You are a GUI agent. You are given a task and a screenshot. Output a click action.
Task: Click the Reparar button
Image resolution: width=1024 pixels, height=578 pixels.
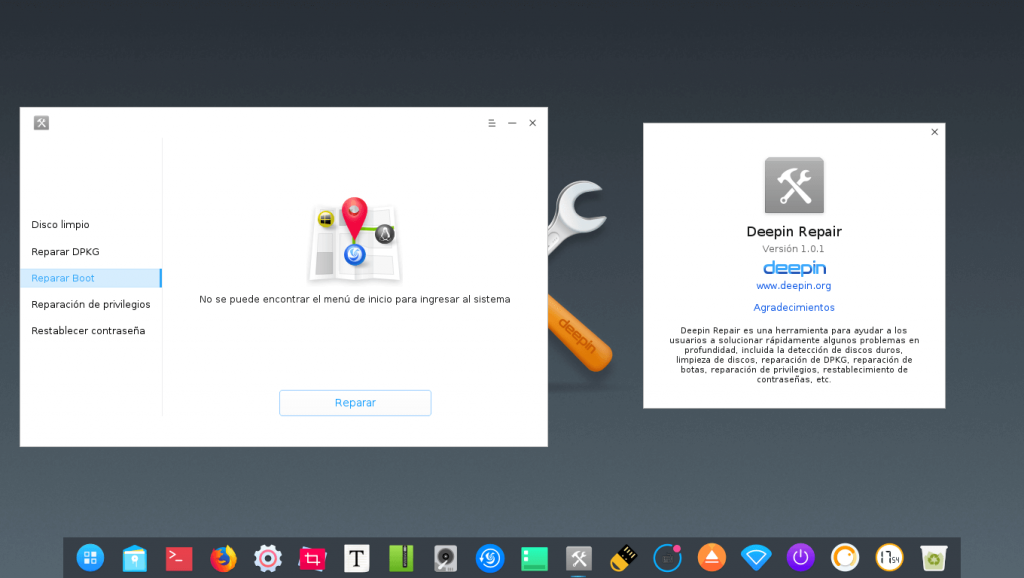(355, 403)
